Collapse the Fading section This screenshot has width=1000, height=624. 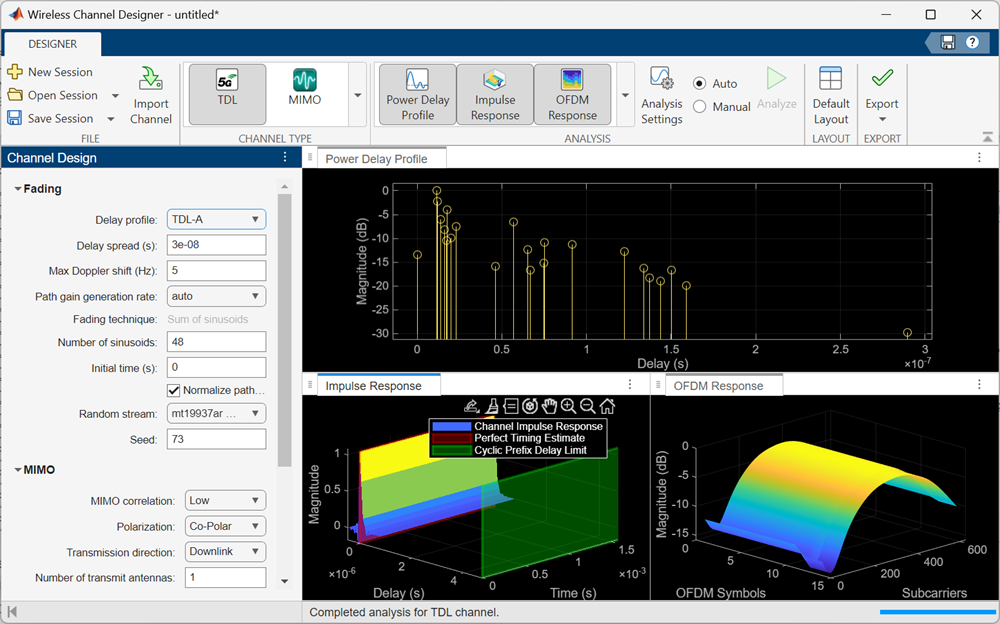pos(16,188)
